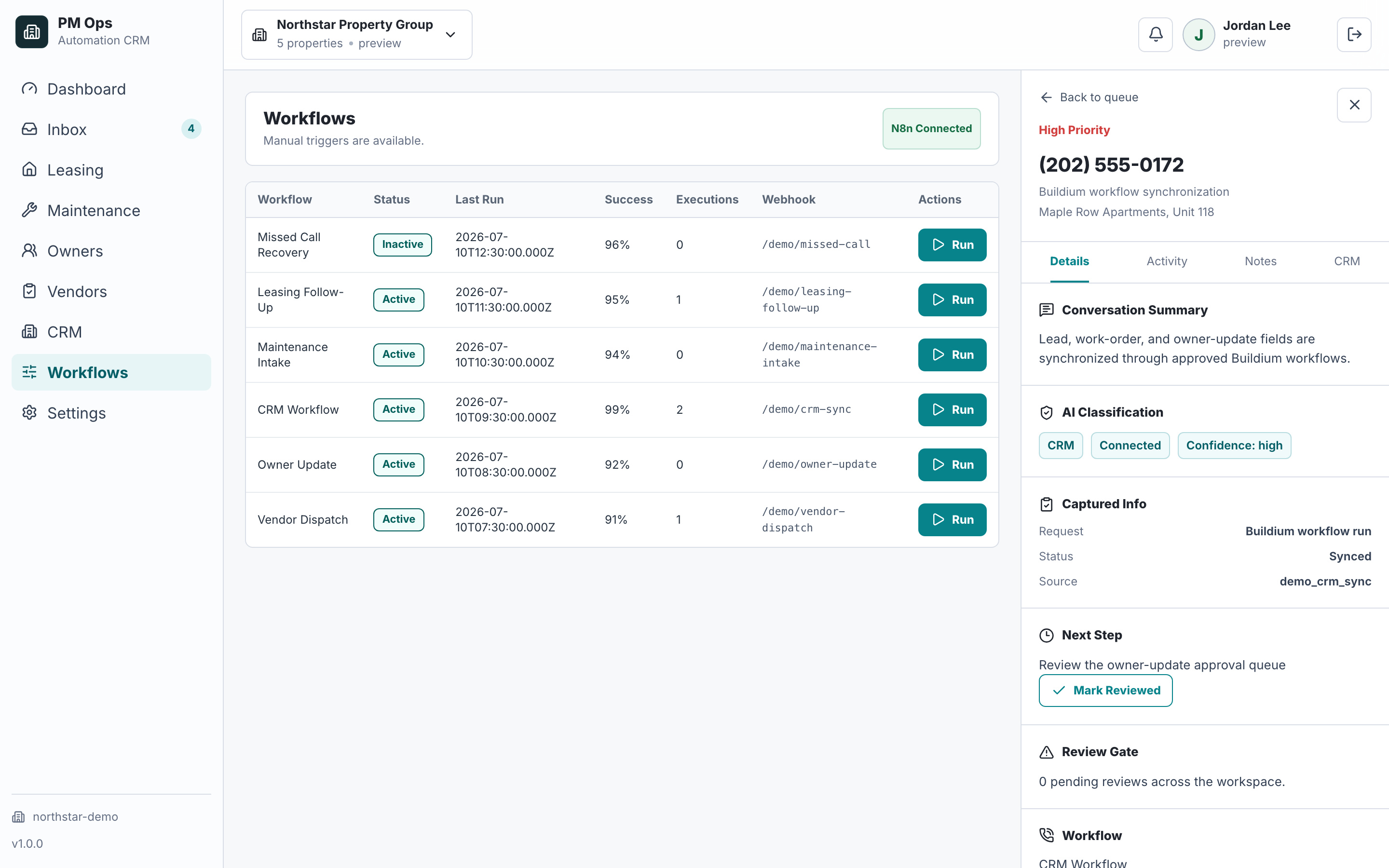Screen dimensions: 1389x868
Task: Click the Synced status value
Action: pyautogui.click(x=1350, y=556)
